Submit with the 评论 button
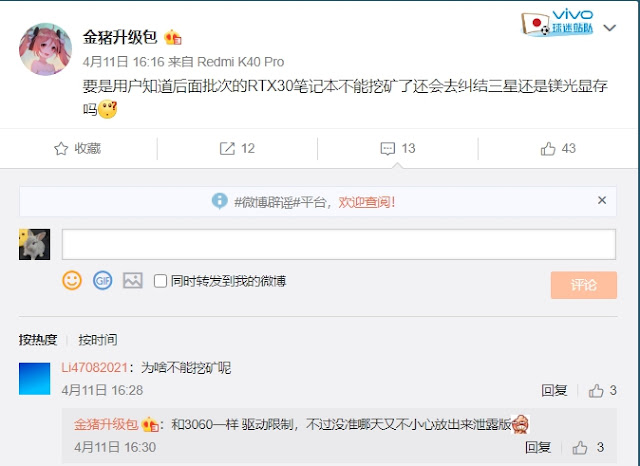The height and width of the screenshot is (466, 640). point(584,285)
